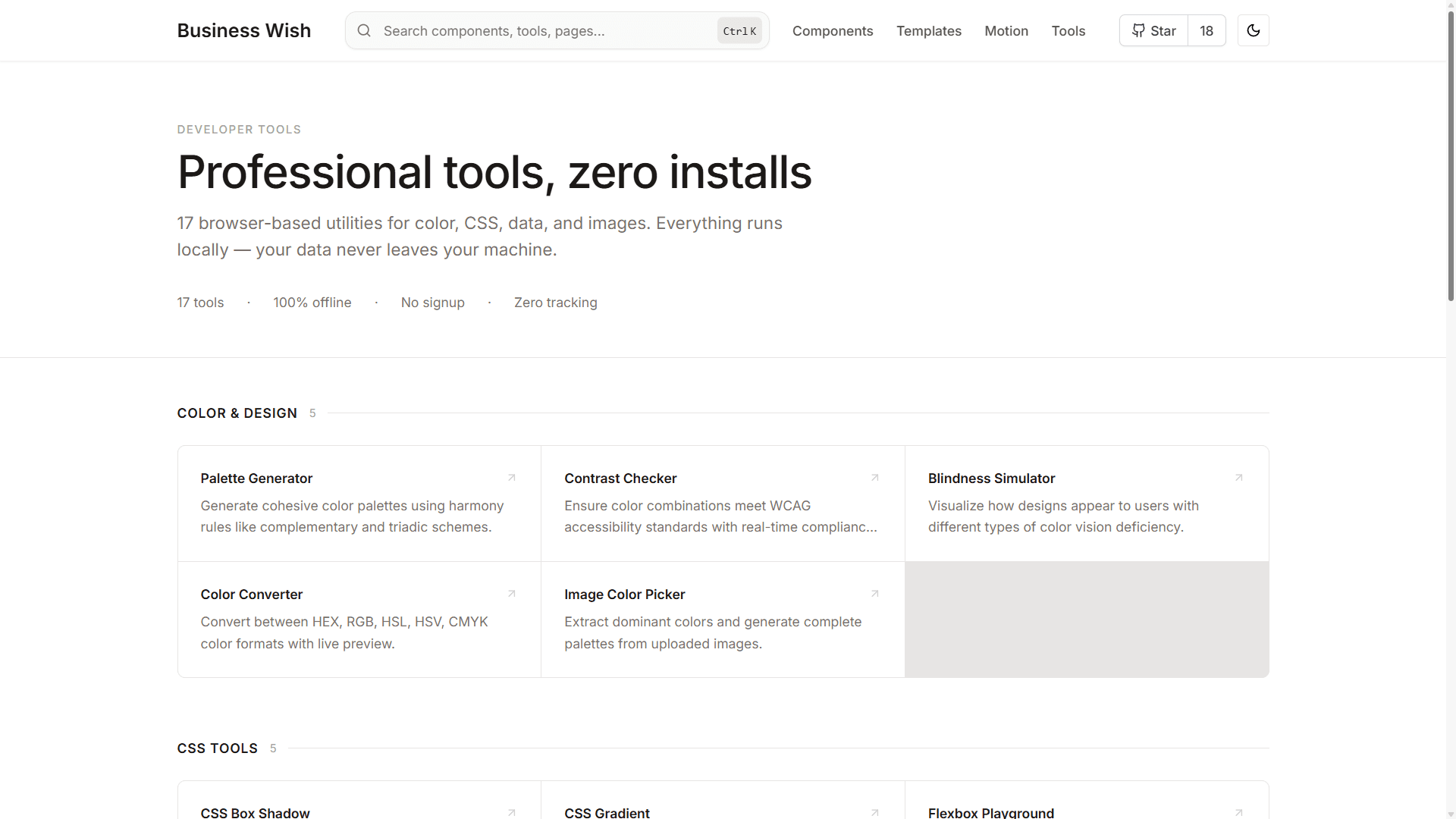The height and width of the screenshot is (819, 1456).
Task: Open CSS Gradient via its arrow icon
Action: [874, 812]
